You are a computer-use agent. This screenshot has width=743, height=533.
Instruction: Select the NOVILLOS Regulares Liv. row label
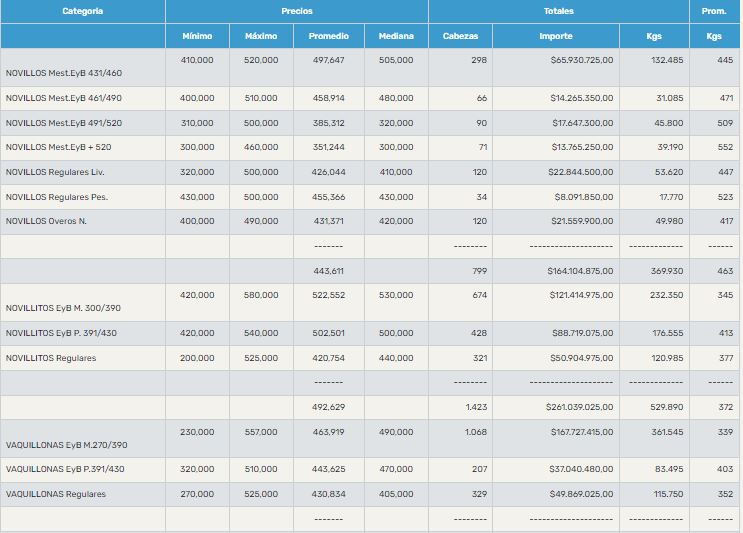tap(55, 173)
